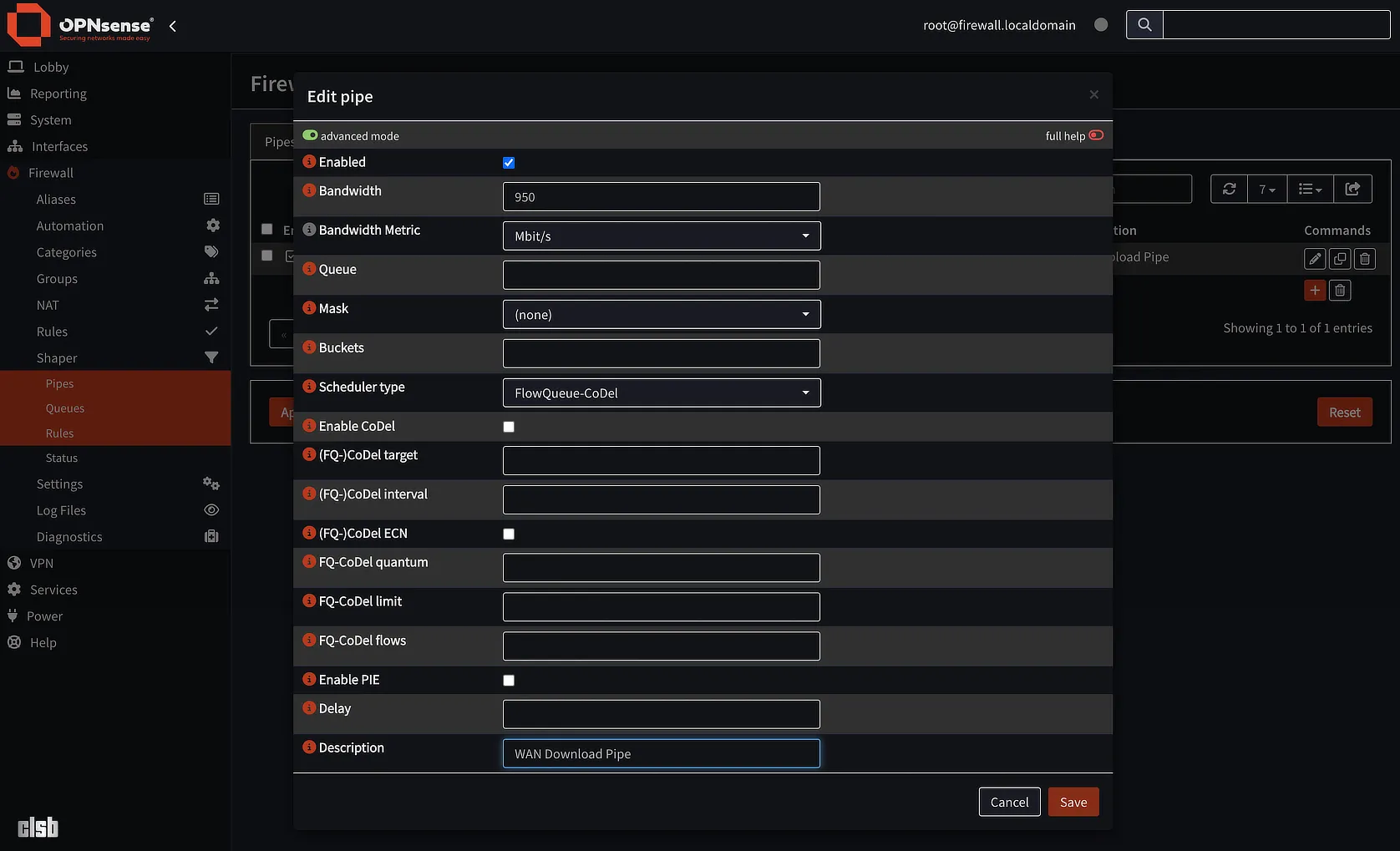Click the trash icon in the pipe row
The image size is (1400, 851).
point(1365,259)
